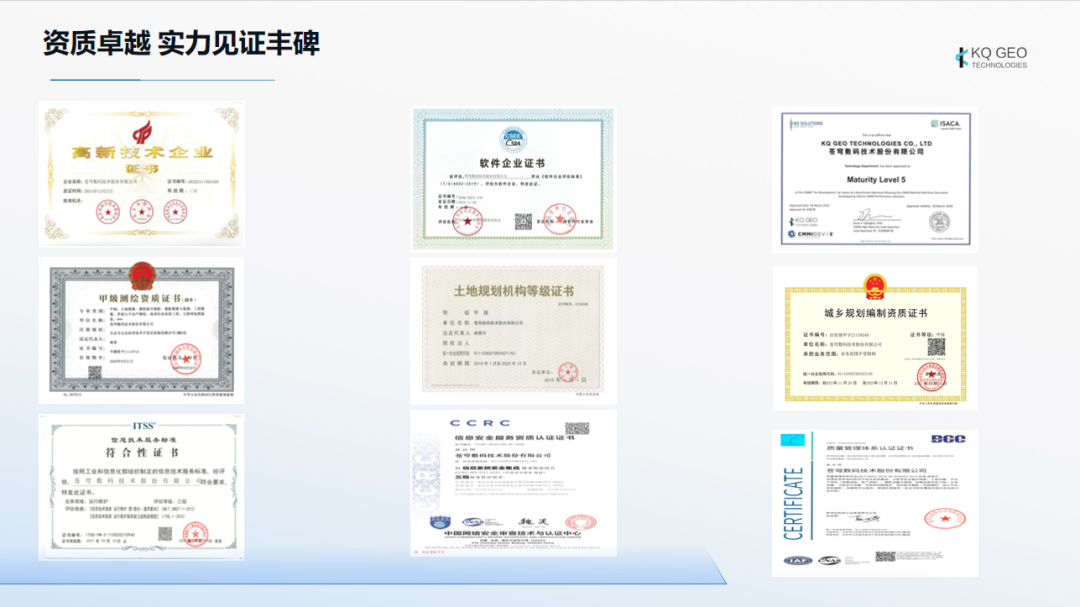
Task: Click the 软件企业证书 heading text
Action: pyautogui.click(x=512, y=163)
